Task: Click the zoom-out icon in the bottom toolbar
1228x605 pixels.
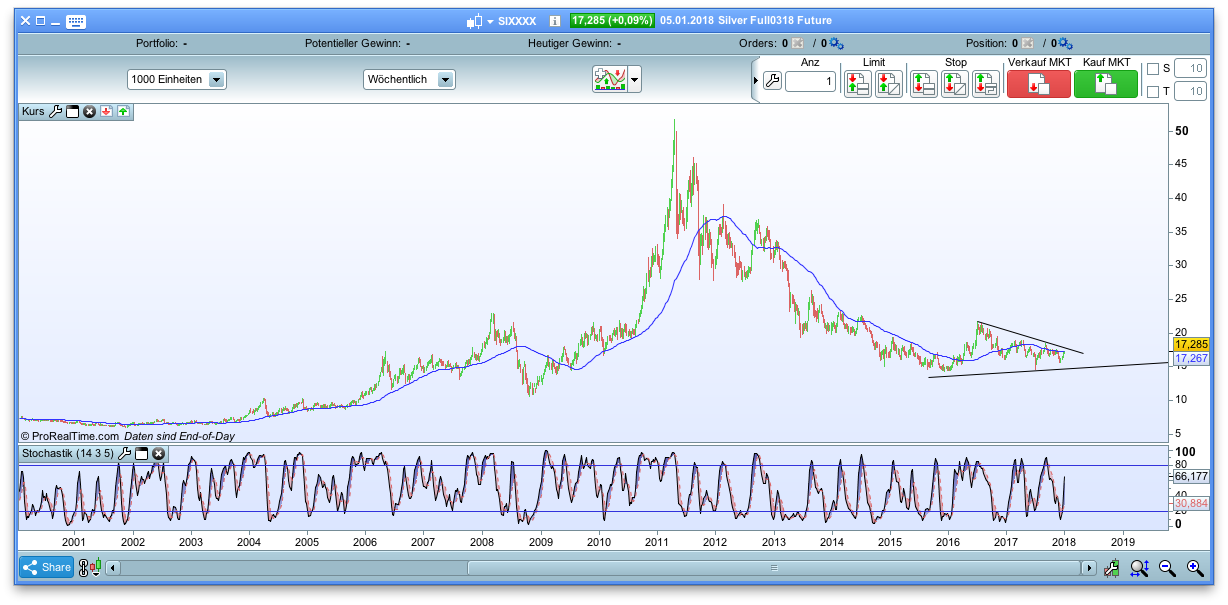Action: (1165, 567)
